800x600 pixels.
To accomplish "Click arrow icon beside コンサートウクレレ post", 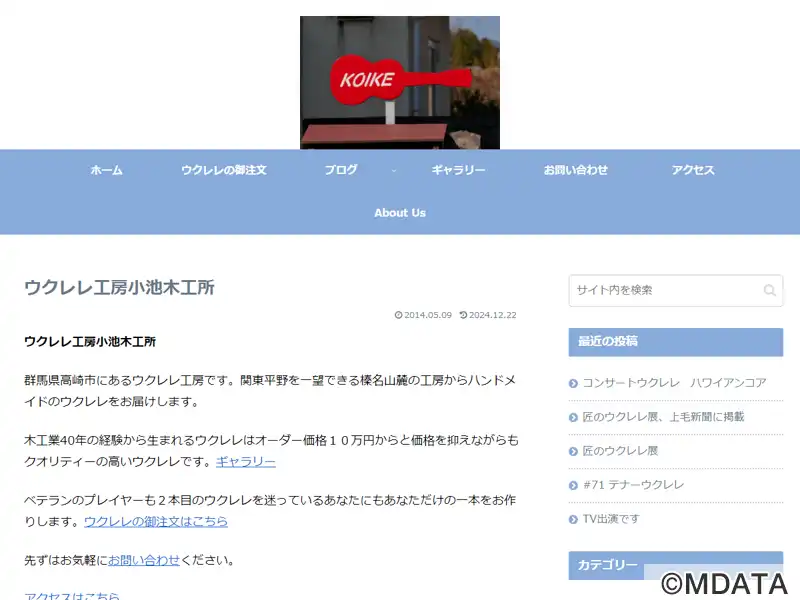I will [x=573, y=383].
